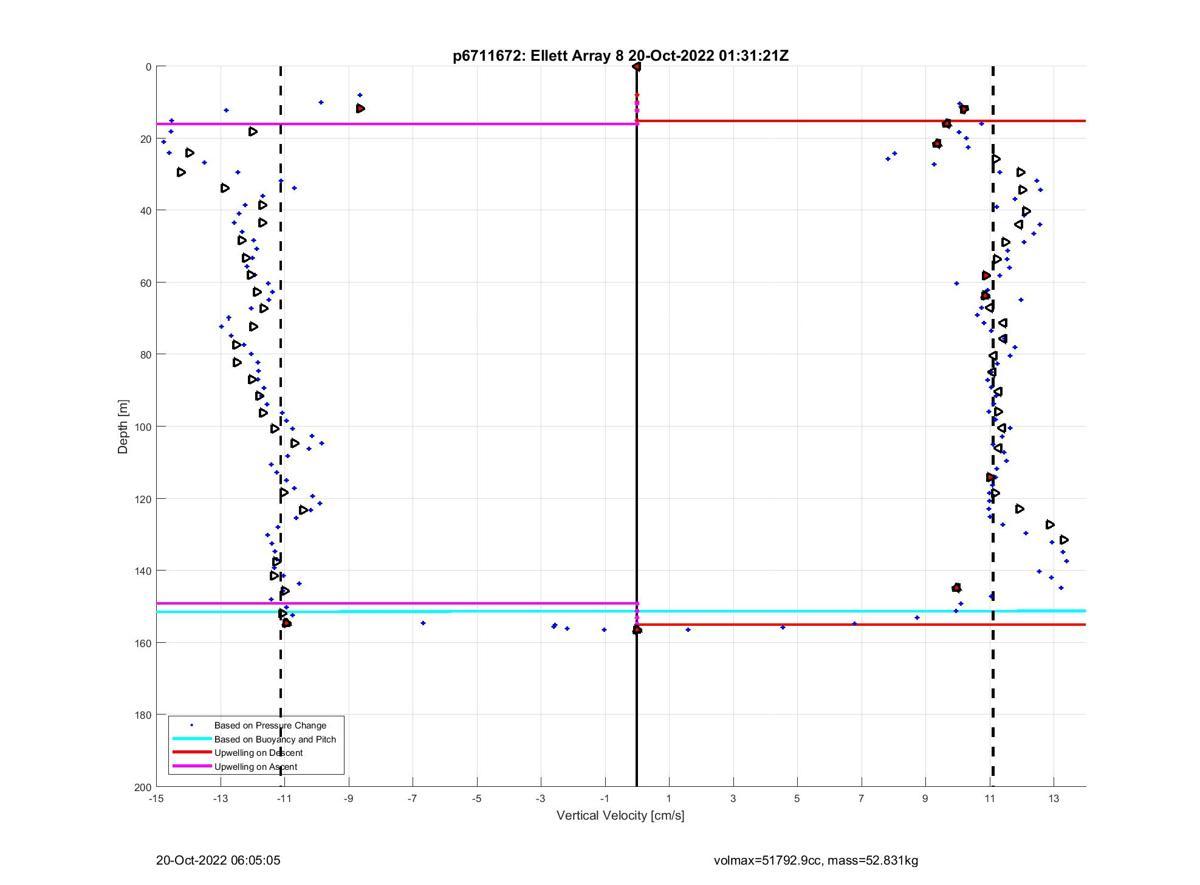Click x-axis tick label -3

540,798
